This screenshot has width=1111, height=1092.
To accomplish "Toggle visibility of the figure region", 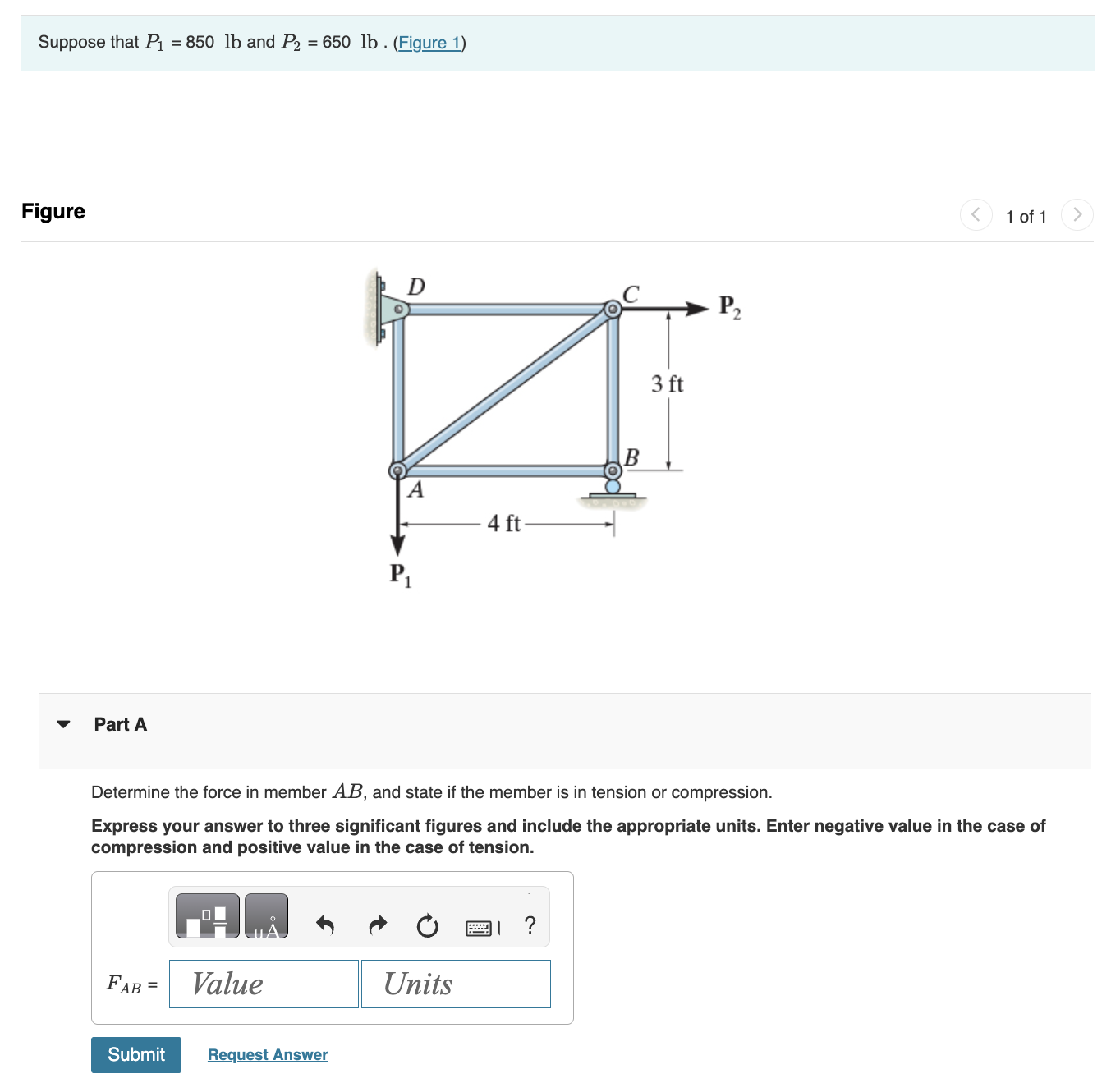I will coord(53,211).
